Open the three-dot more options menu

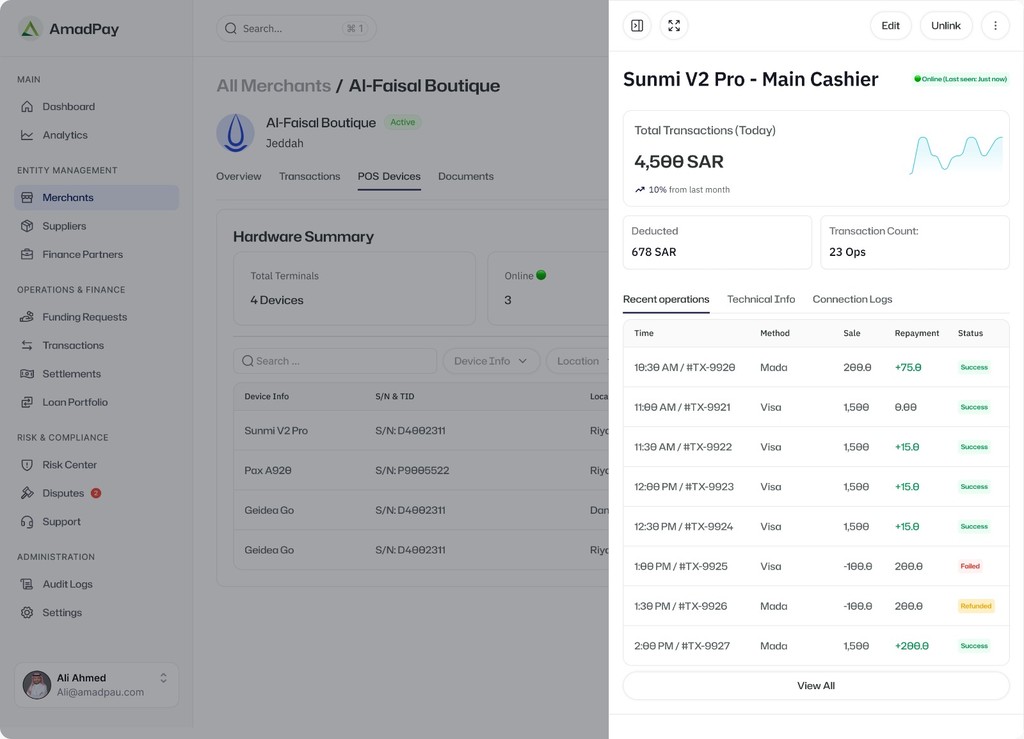pos(995,26)
